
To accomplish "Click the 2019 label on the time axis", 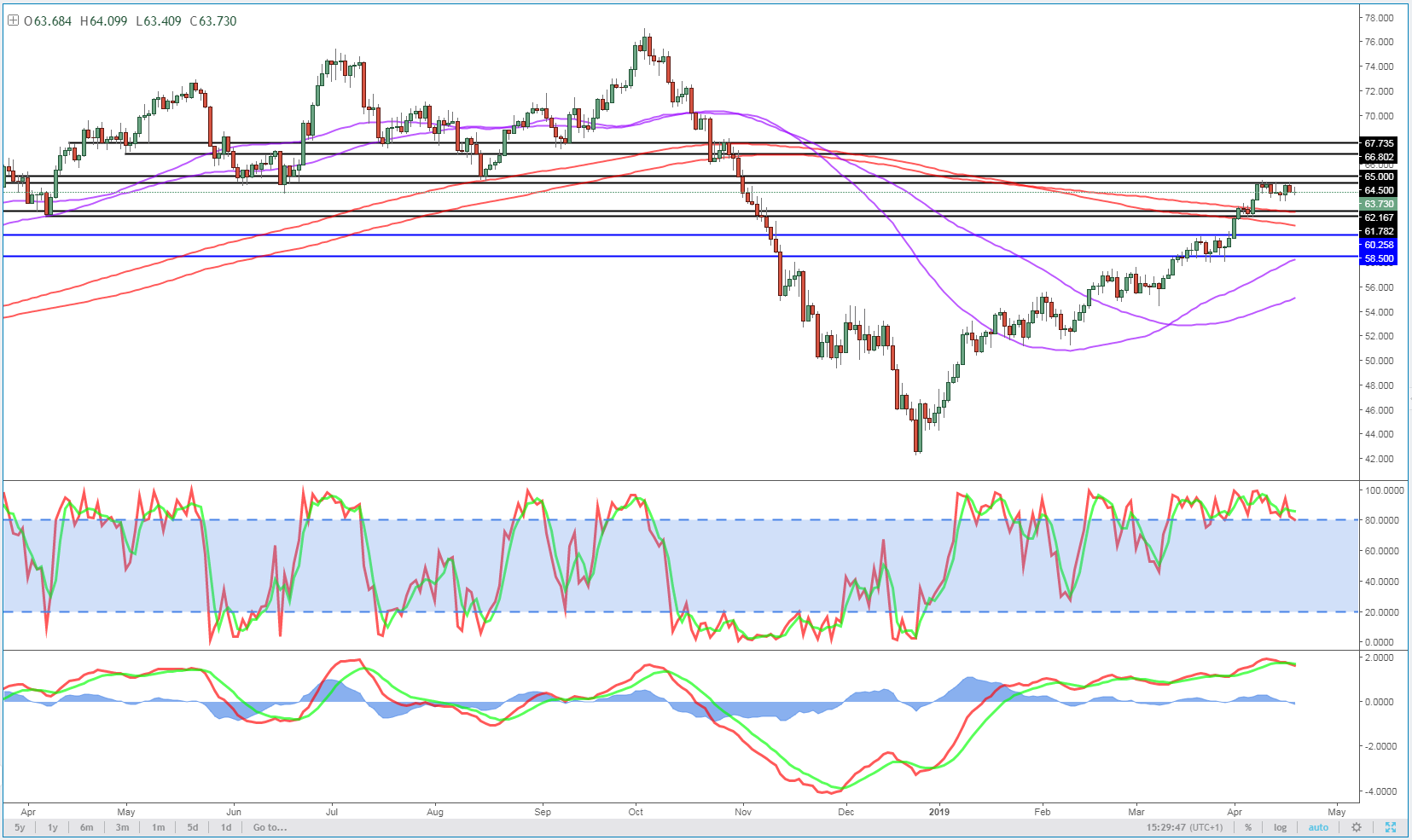I will point(938,812).
